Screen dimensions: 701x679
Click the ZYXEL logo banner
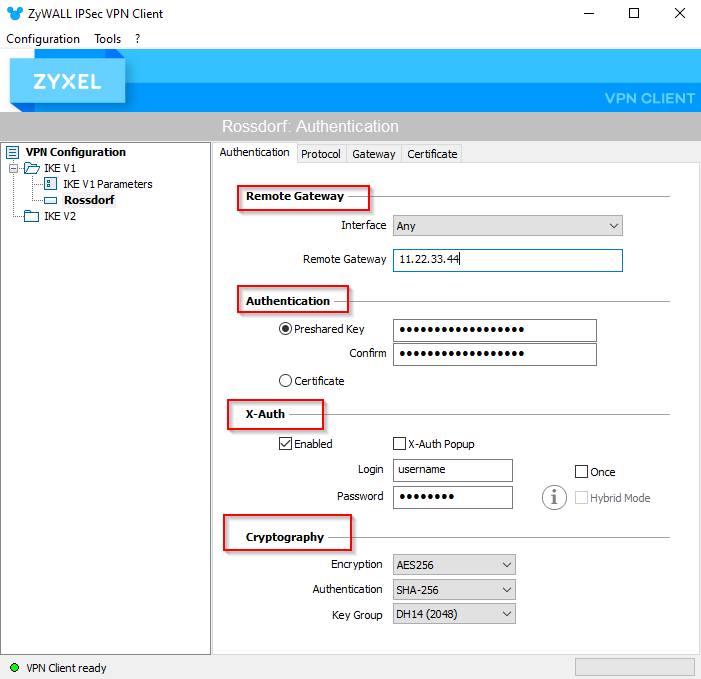[x=67, y=82]
